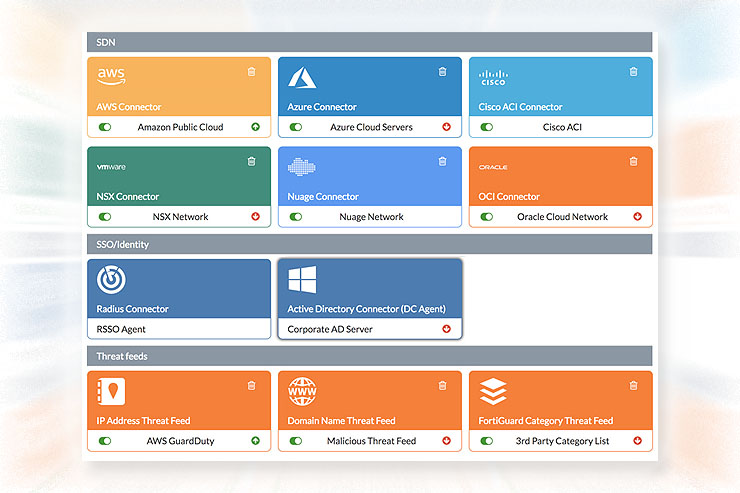Click trash icon on Azure Connector card
The image size is (740, 493).
[442, 71]
